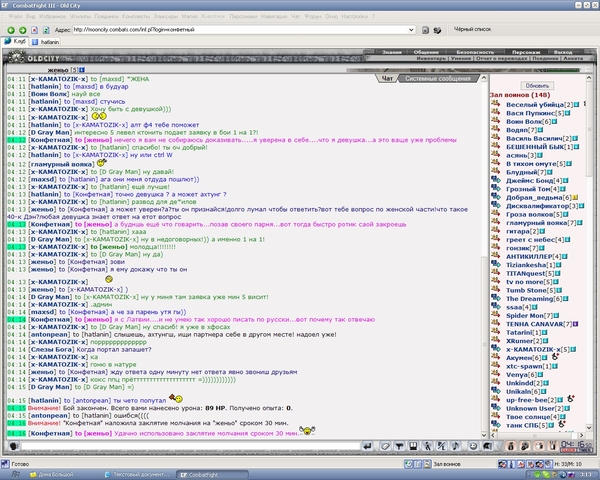Screen dimensions: 600x480
Task: Click the third status bar icon before Зал воинов
Action: coord(427,464)
